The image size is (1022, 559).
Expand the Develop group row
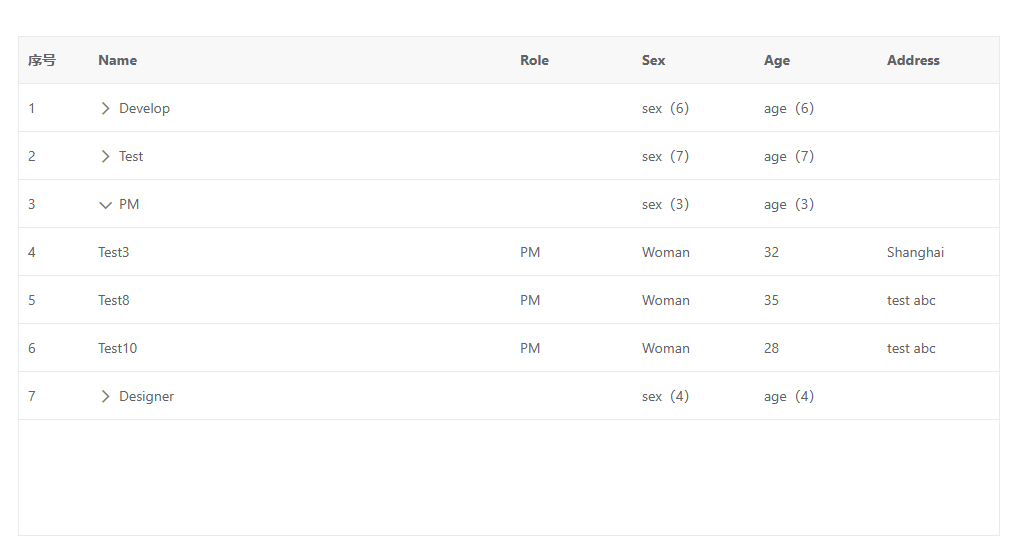105,108
